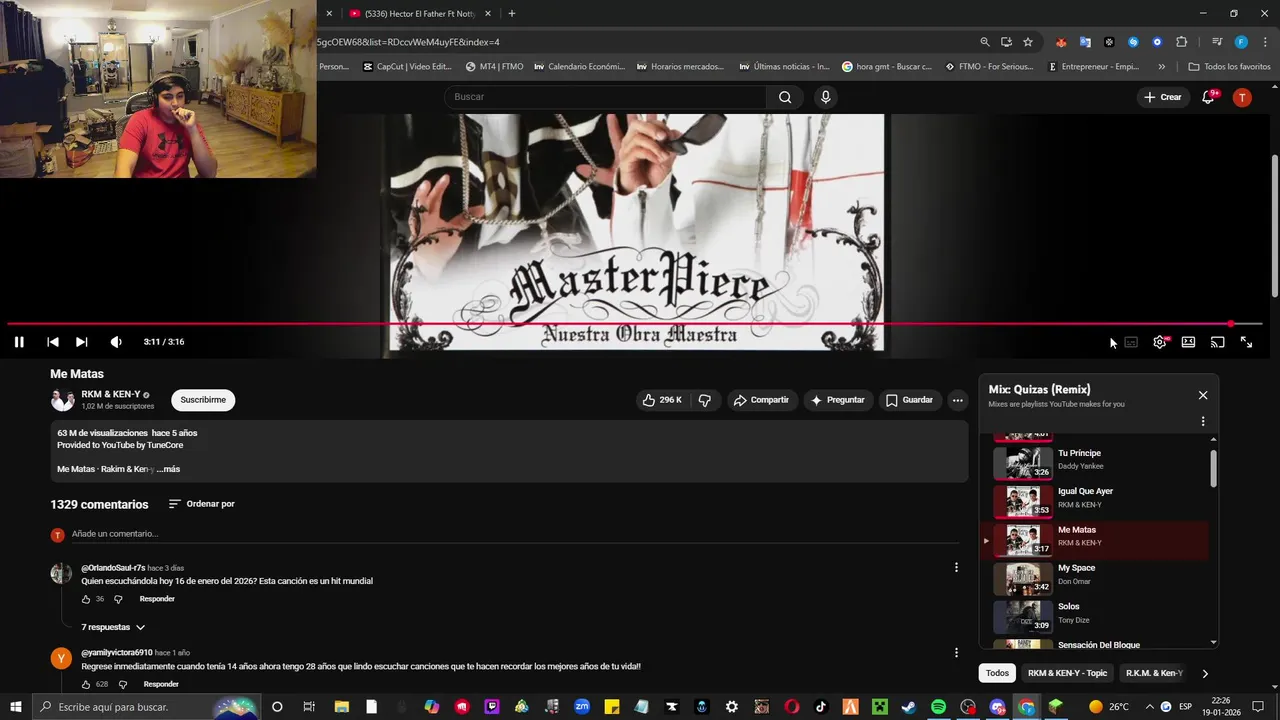Open the Ordenar por sort dropdown
The image size is (1280, 720).
coord(202,504)
